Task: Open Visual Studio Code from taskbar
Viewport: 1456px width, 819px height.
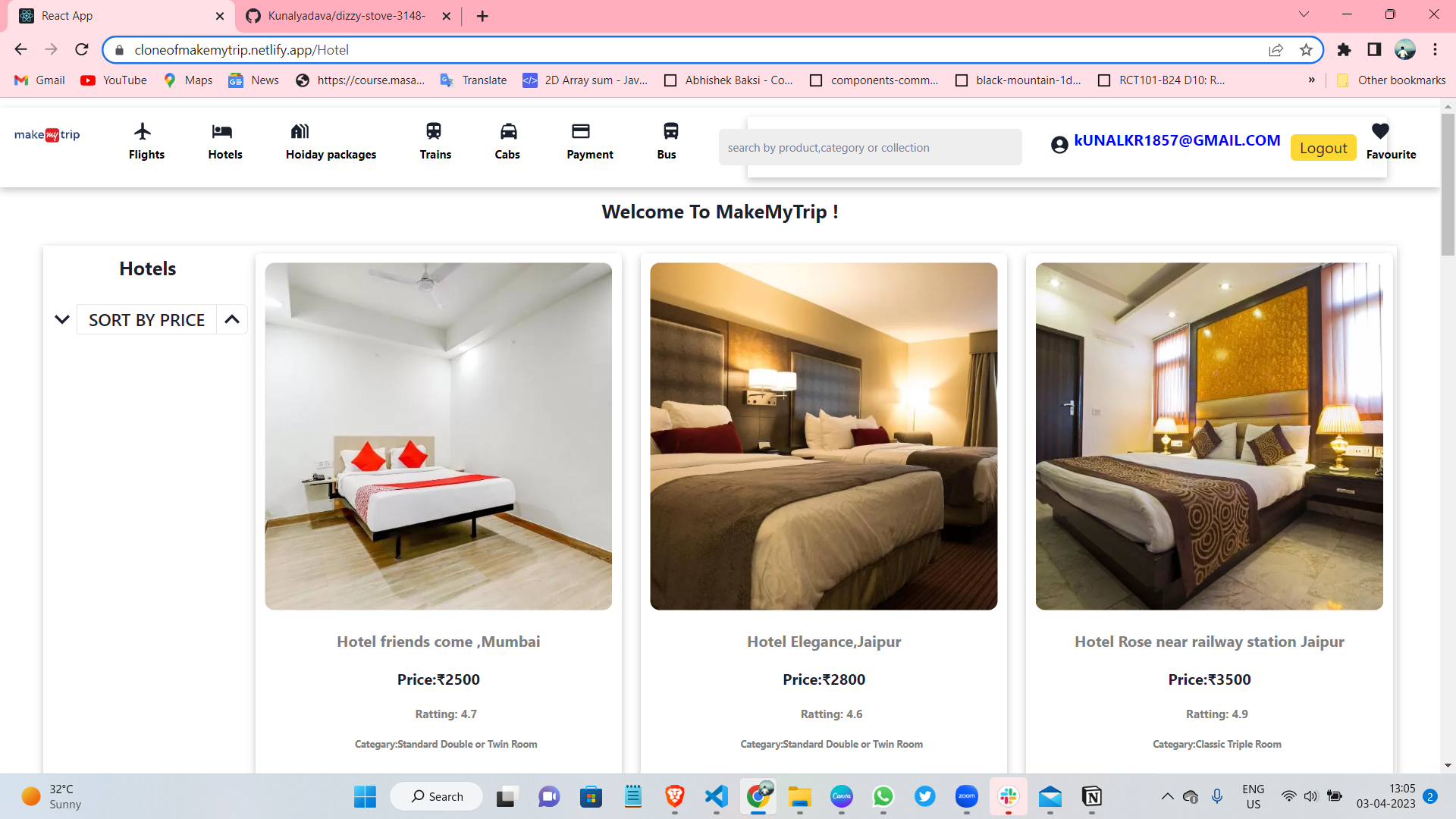Action: pos(716,796)
